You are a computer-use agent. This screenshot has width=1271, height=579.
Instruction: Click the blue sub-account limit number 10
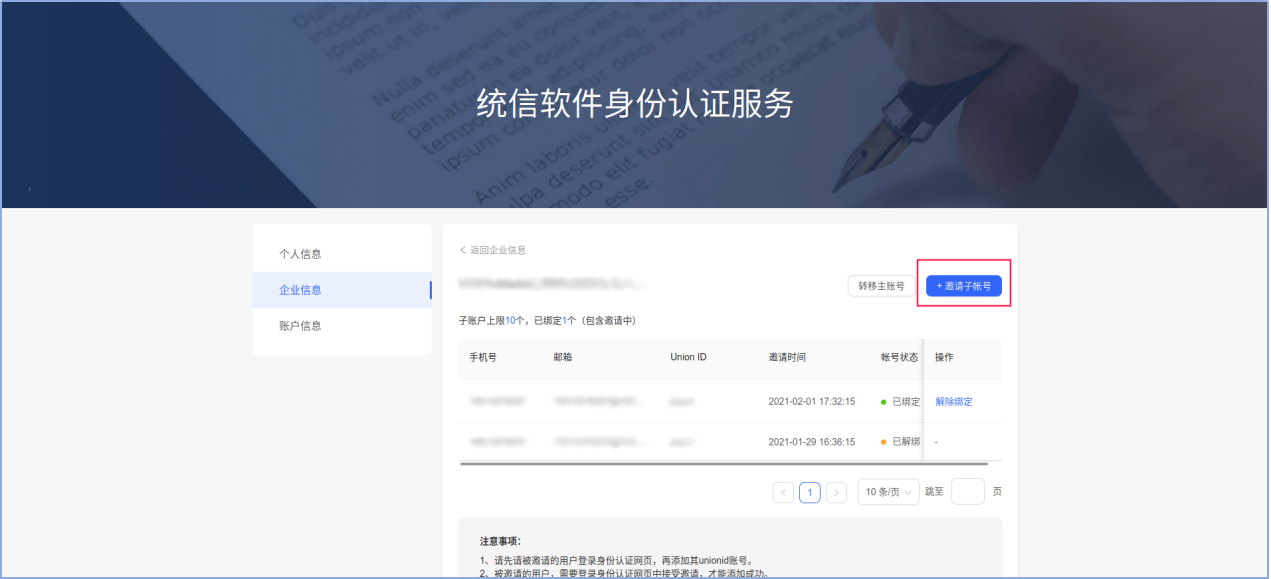coord(510,321)
